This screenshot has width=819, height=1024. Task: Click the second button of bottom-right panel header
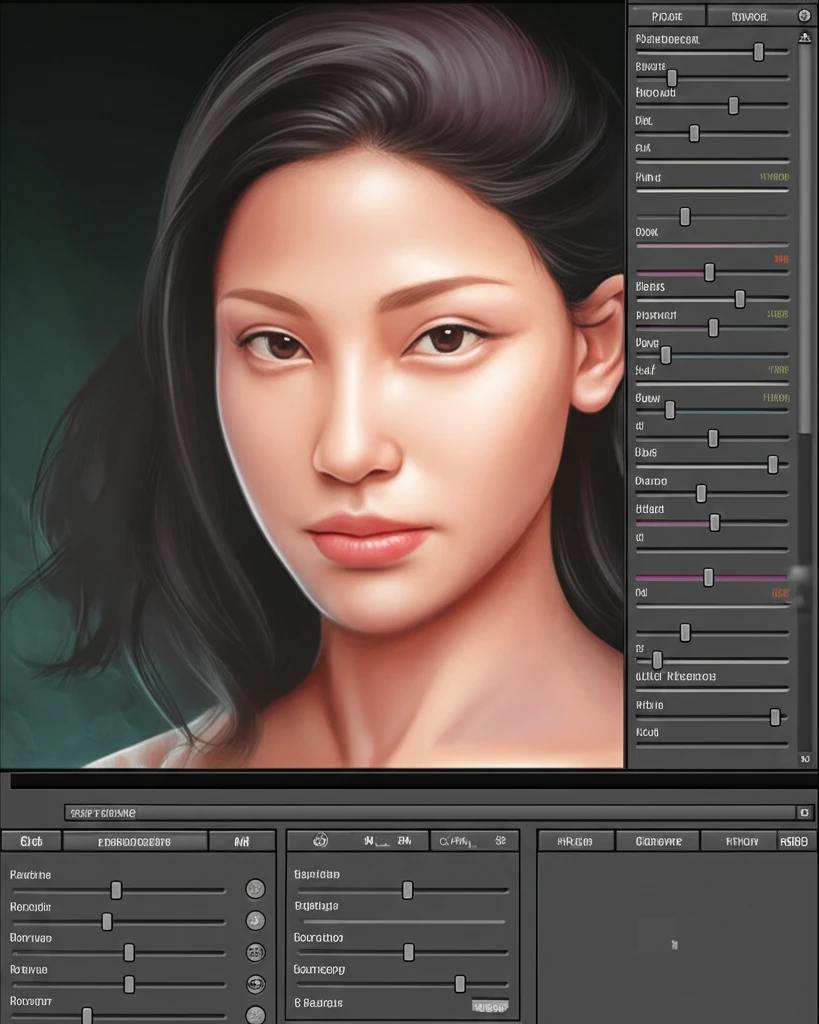pyautogui.click(x=658, y=842)
